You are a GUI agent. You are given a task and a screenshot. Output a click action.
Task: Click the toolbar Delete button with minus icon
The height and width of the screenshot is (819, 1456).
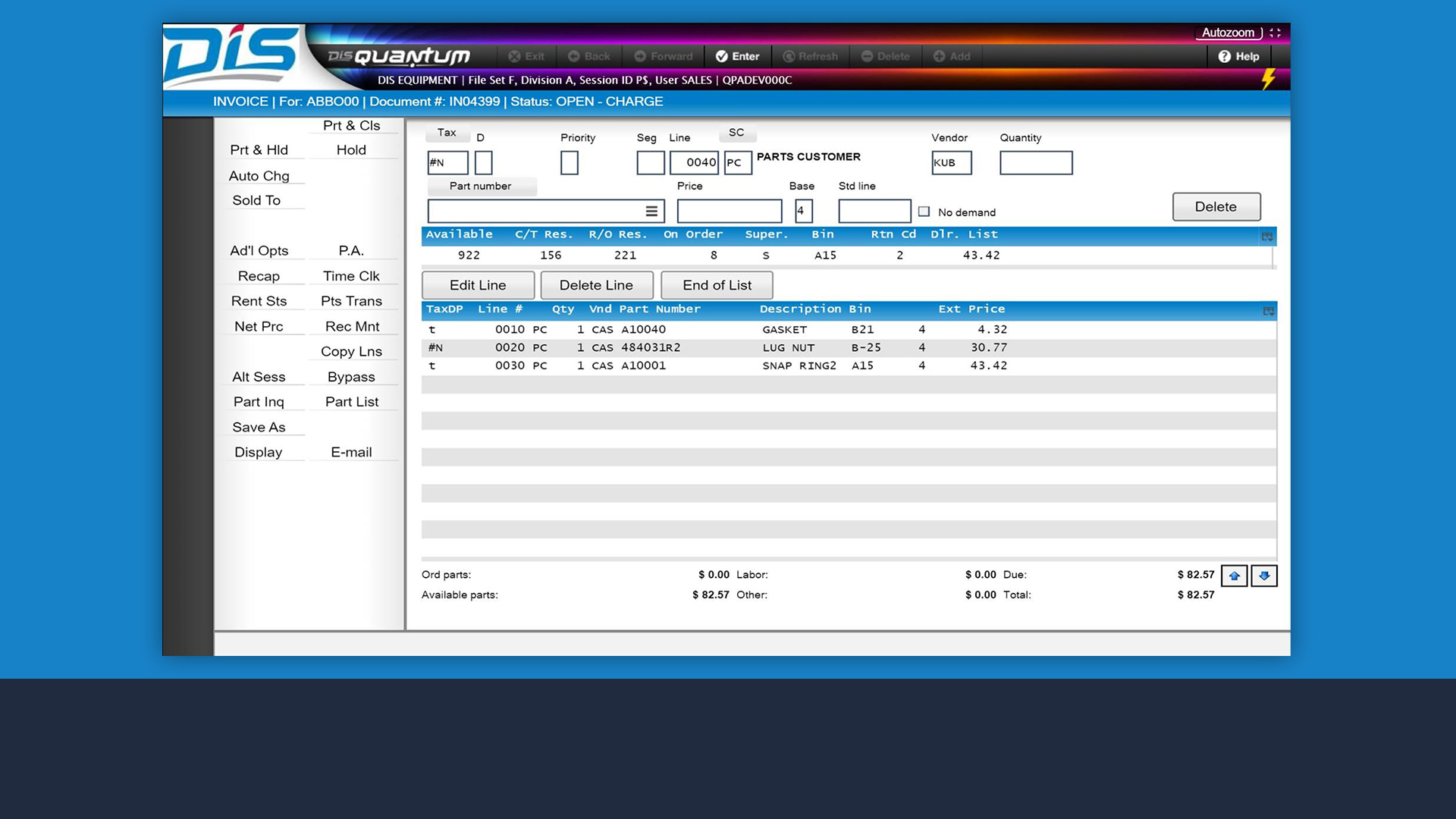pyautogui.click(x=885, y=56)
